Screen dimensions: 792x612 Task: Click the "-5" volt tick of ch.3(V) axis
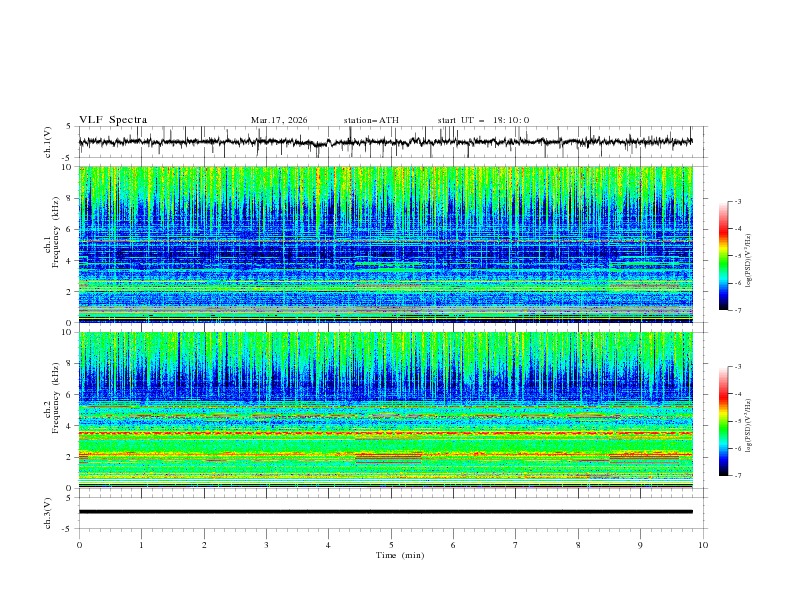68,529
